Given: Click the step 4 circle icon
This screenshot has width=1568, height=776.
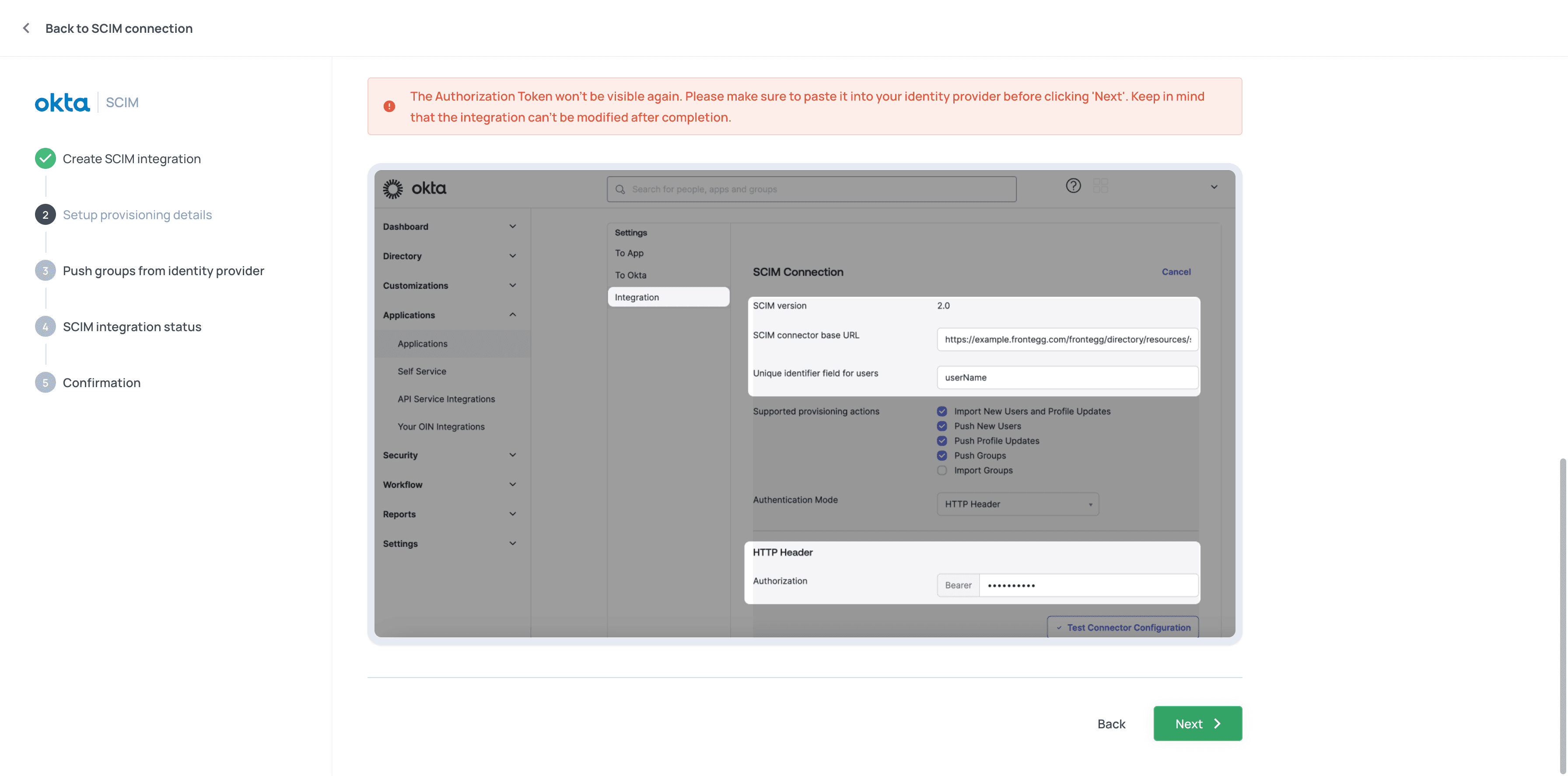Looking at the screenshot, I should coord(45,326).
